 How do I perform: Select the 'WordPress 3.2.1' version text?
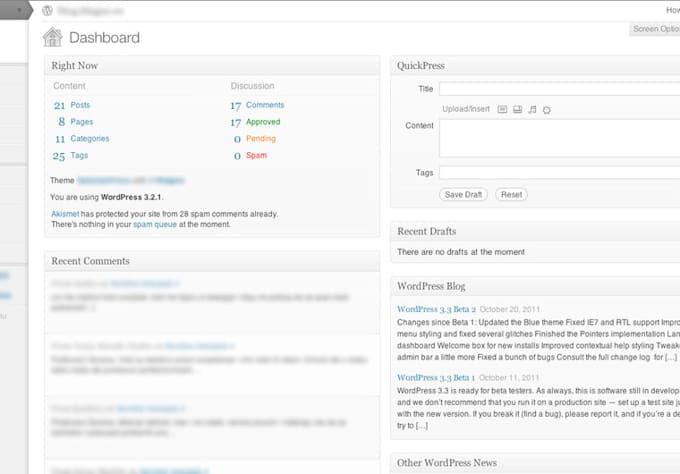131,197
